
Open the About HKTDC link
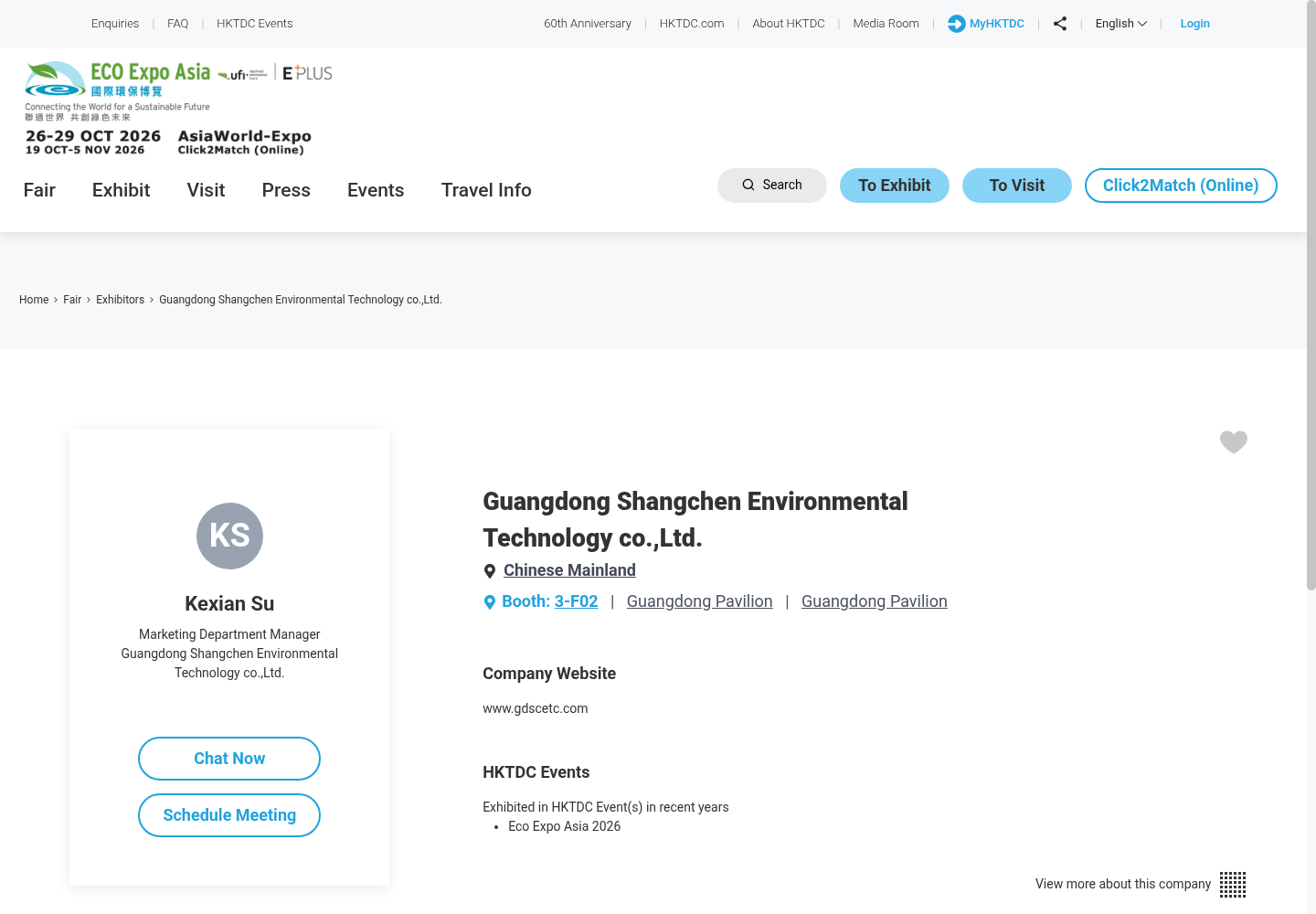[789, 24]
